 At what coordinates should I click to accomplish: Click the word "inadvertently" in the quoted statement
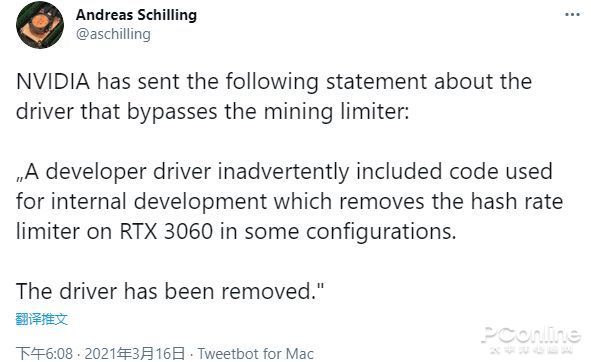tap(283, 172)
